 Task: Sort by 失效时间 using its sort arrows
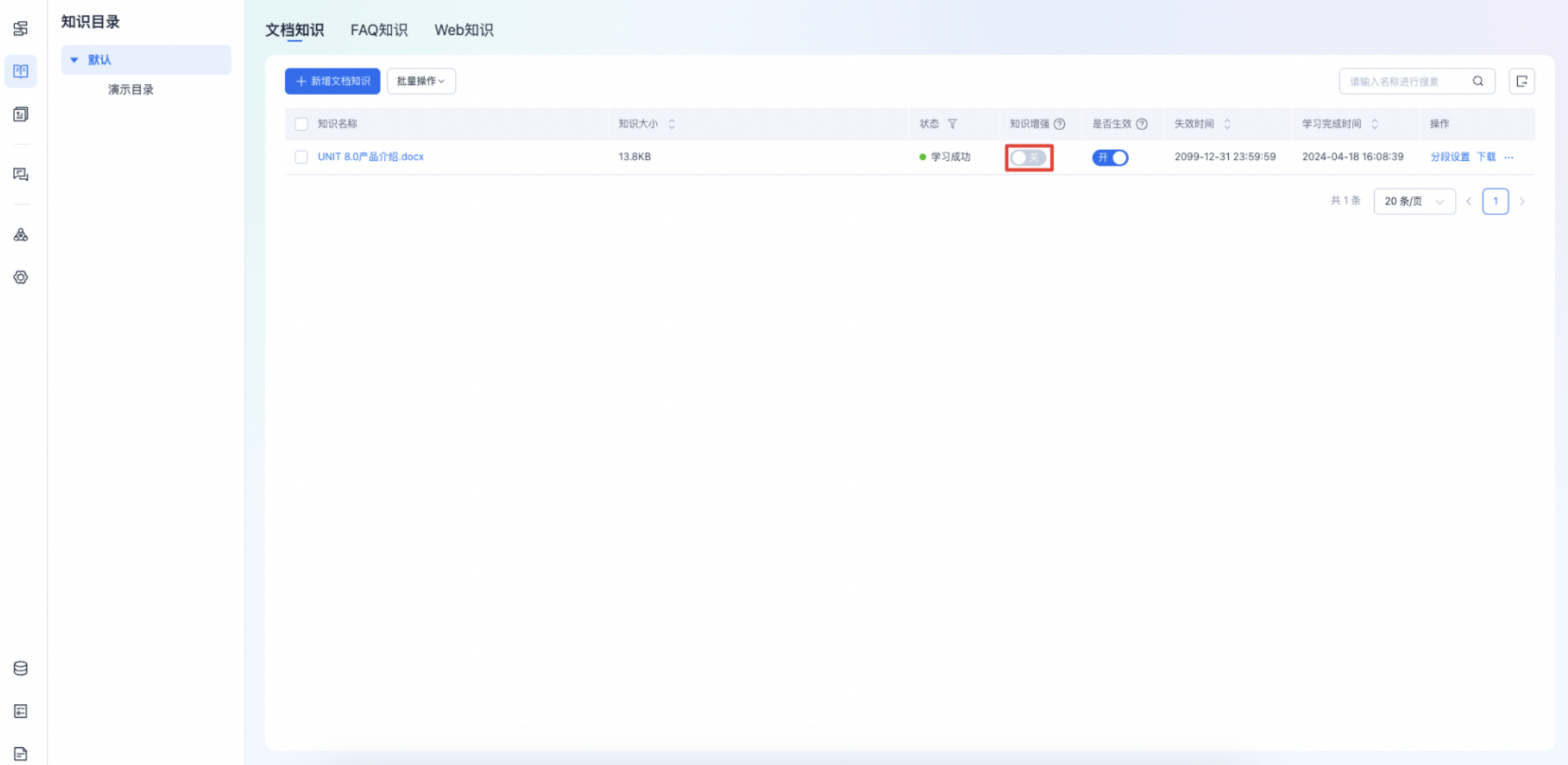coord(1227,124)
